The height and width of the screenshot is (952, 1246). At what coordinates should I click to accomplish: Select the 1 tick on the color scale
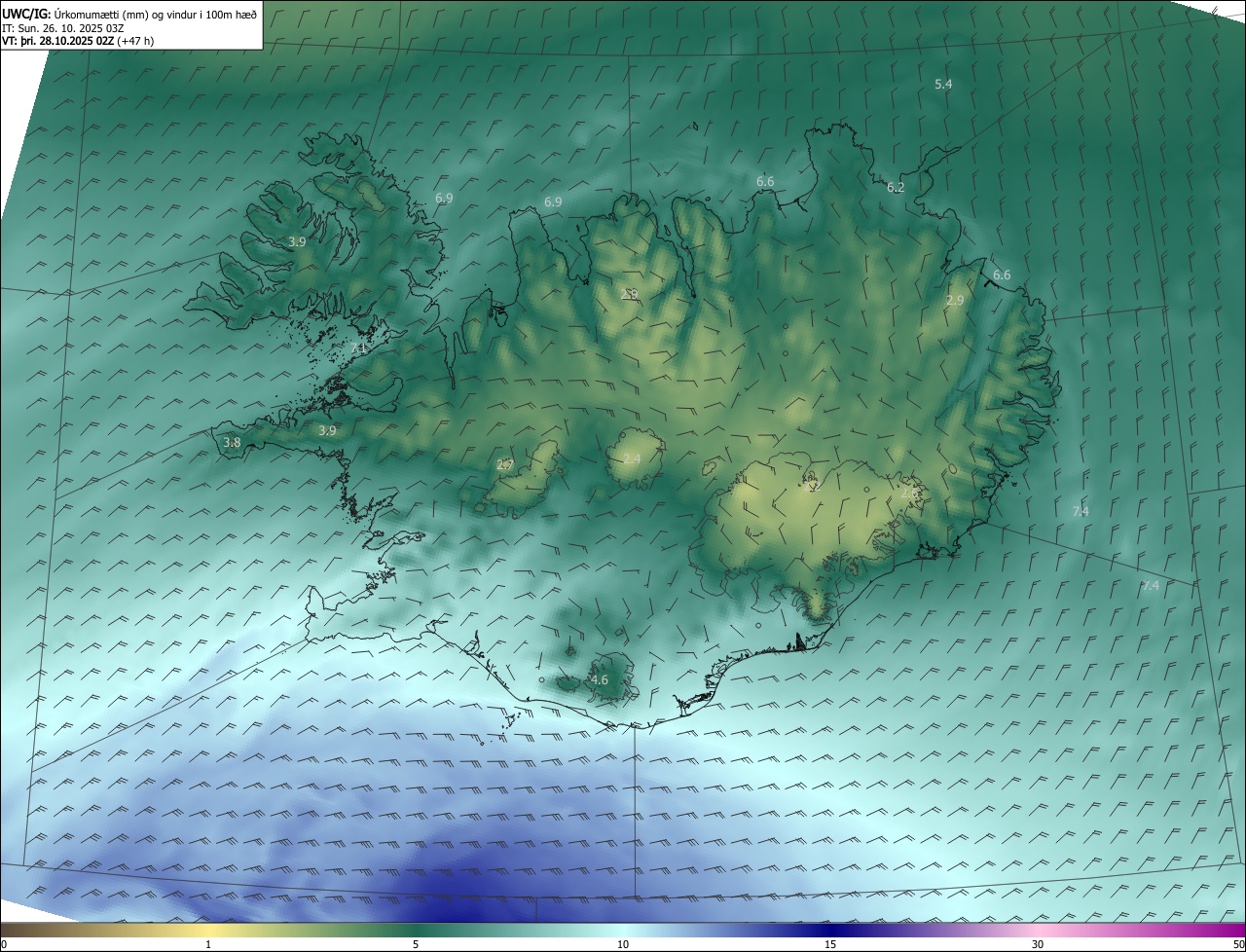208,944
